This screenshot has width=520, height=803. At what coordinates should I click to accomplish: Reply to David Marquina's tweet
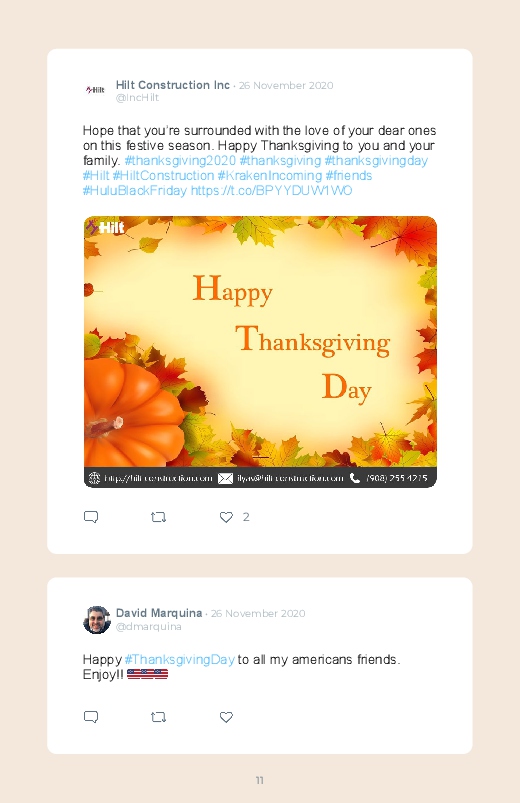click(91, 717)
